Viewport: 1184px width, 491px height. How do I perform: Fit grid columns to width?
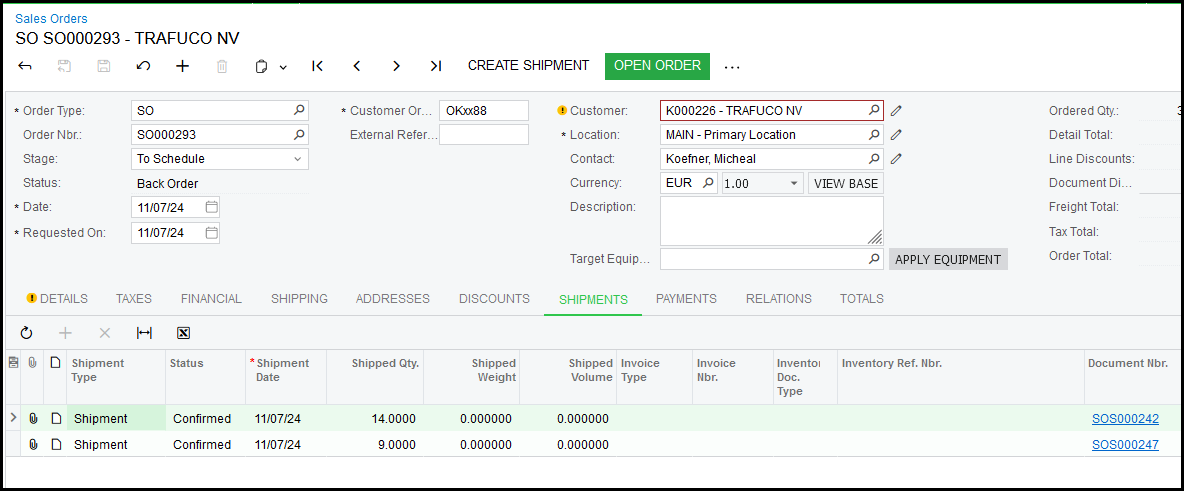144,333
